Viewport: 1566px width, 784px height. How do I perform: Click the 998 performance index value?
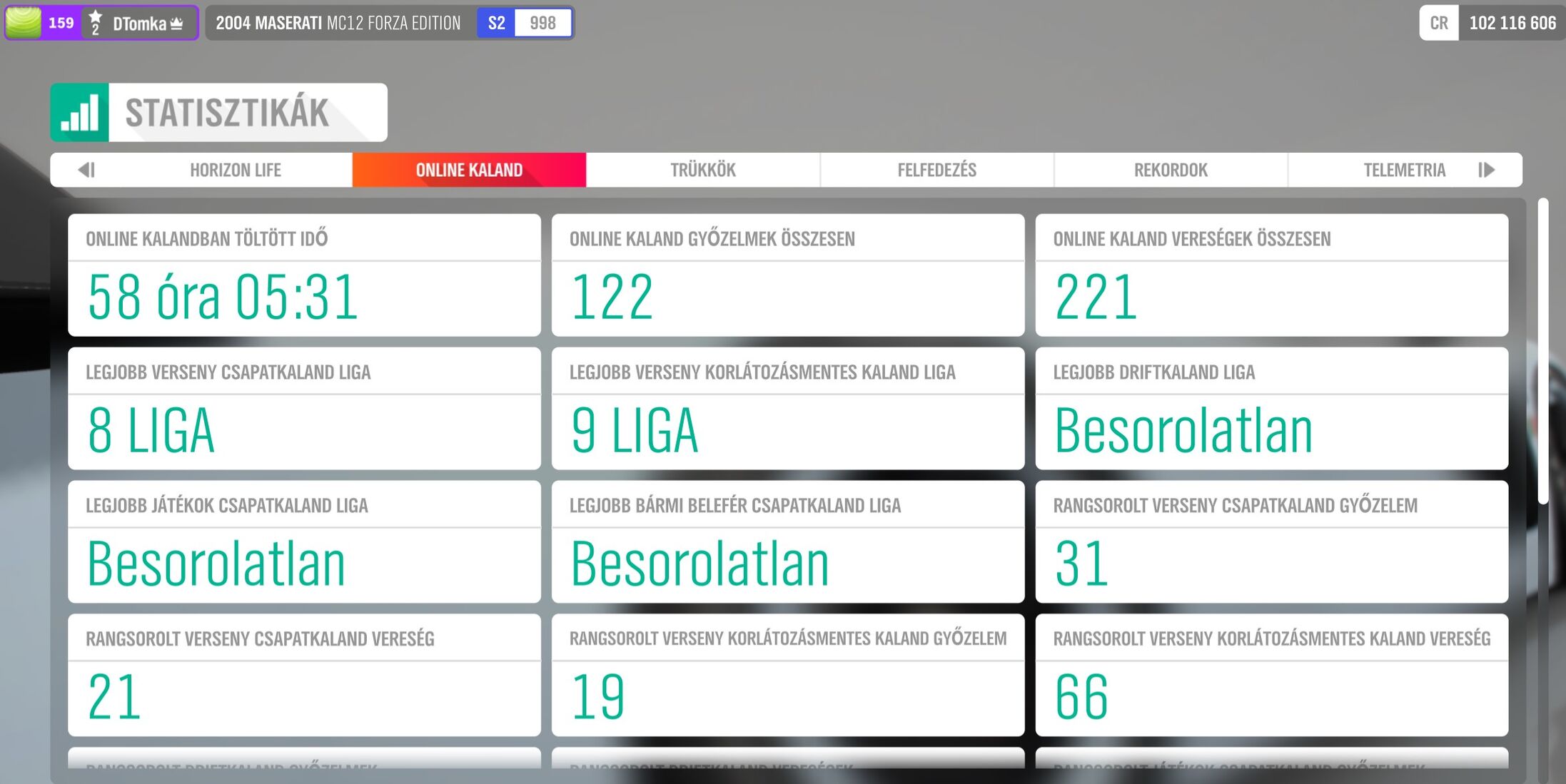click(542, 23)
